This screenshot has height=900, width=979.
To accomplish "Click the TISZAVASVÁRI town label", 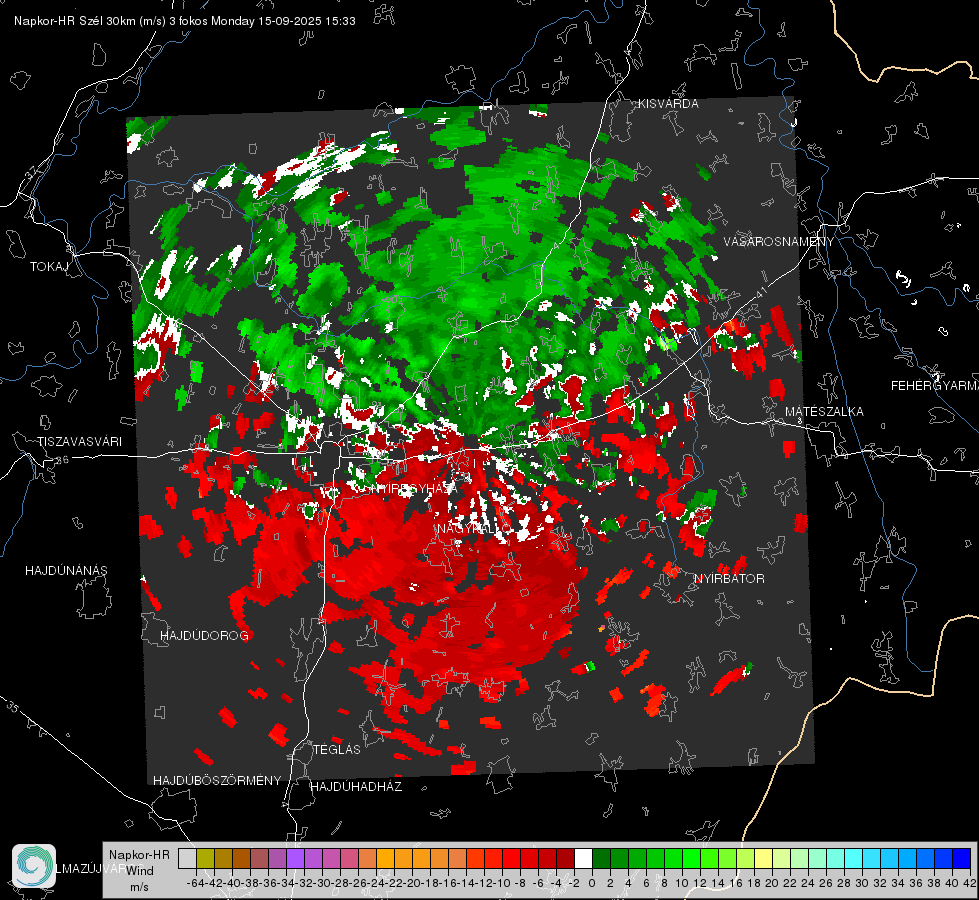I will [x=79, y=442].
